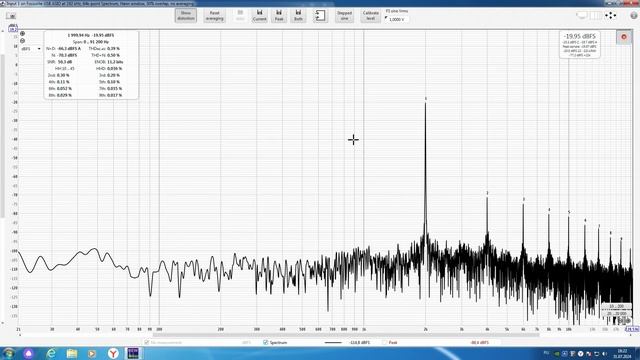
Task: Save Current trace icon
Action: point(260,16)
